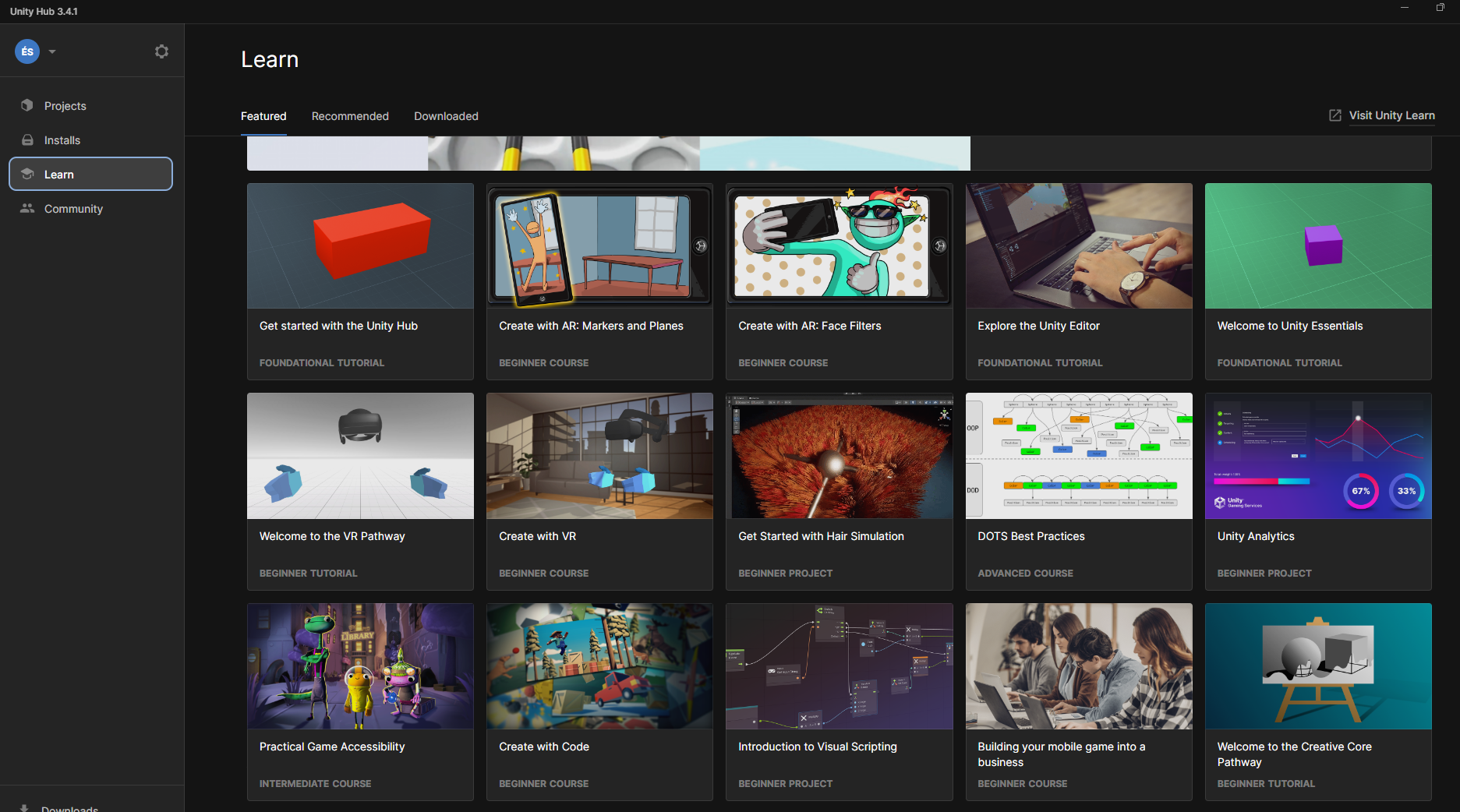
Task: Open Welcome to the Creative Core Pathway
Action: point(1318,701)
